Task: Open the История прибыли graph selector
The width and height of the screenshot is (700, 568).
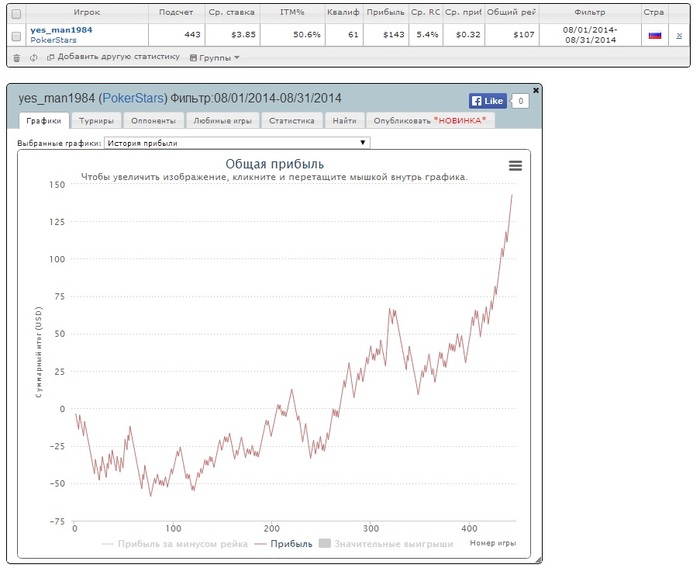Action: click(x=237, y=143)
